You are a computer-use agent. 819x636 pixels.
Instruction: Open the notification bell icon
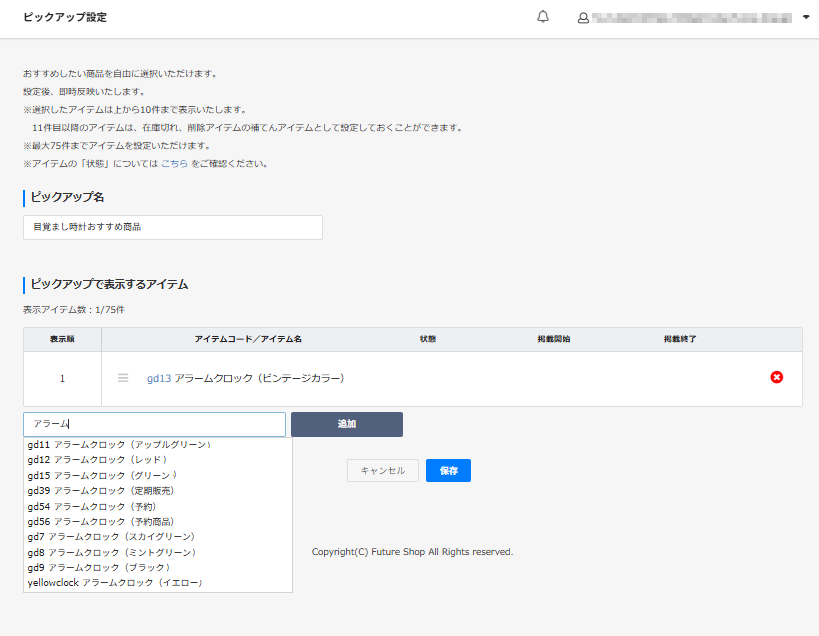[543, 17]
